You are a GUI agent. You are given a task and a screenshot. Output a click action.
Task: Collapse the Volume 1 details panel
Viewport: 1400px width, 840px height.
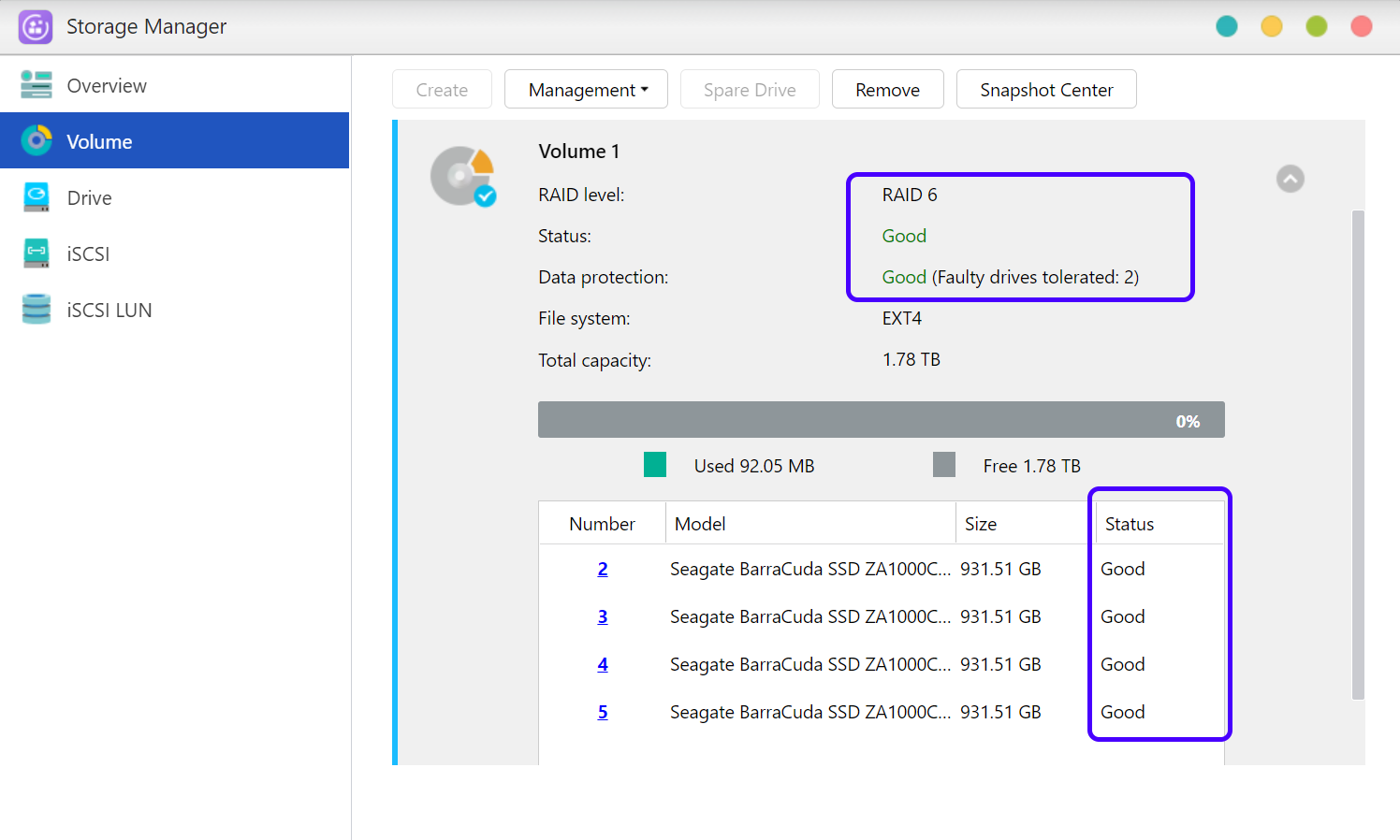pos(1290,179)
